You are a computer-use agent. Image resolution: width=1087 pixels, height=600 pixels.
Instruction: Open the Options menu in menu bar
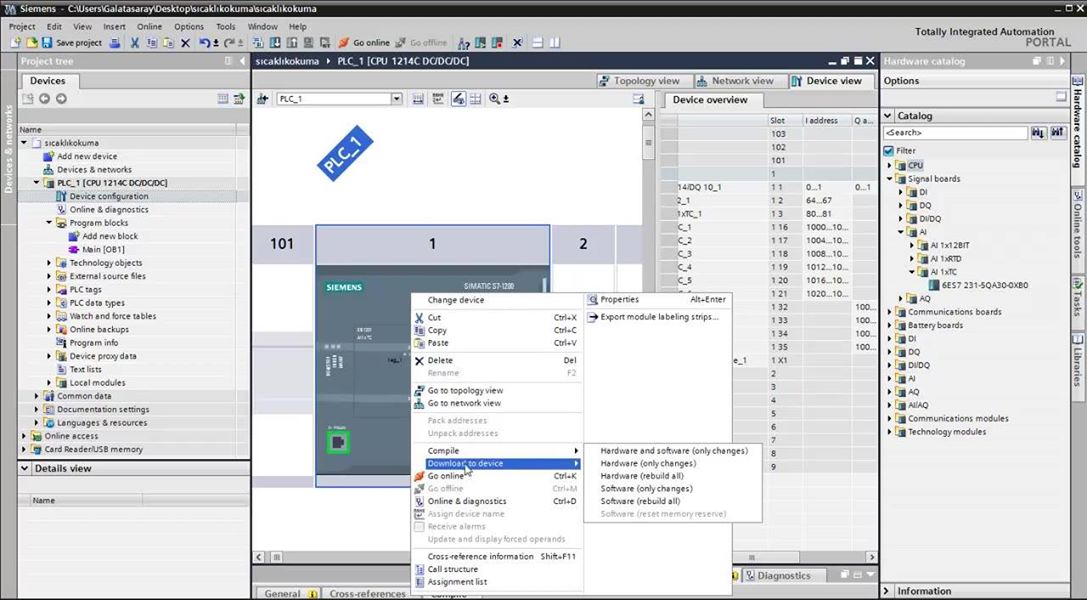189,26
